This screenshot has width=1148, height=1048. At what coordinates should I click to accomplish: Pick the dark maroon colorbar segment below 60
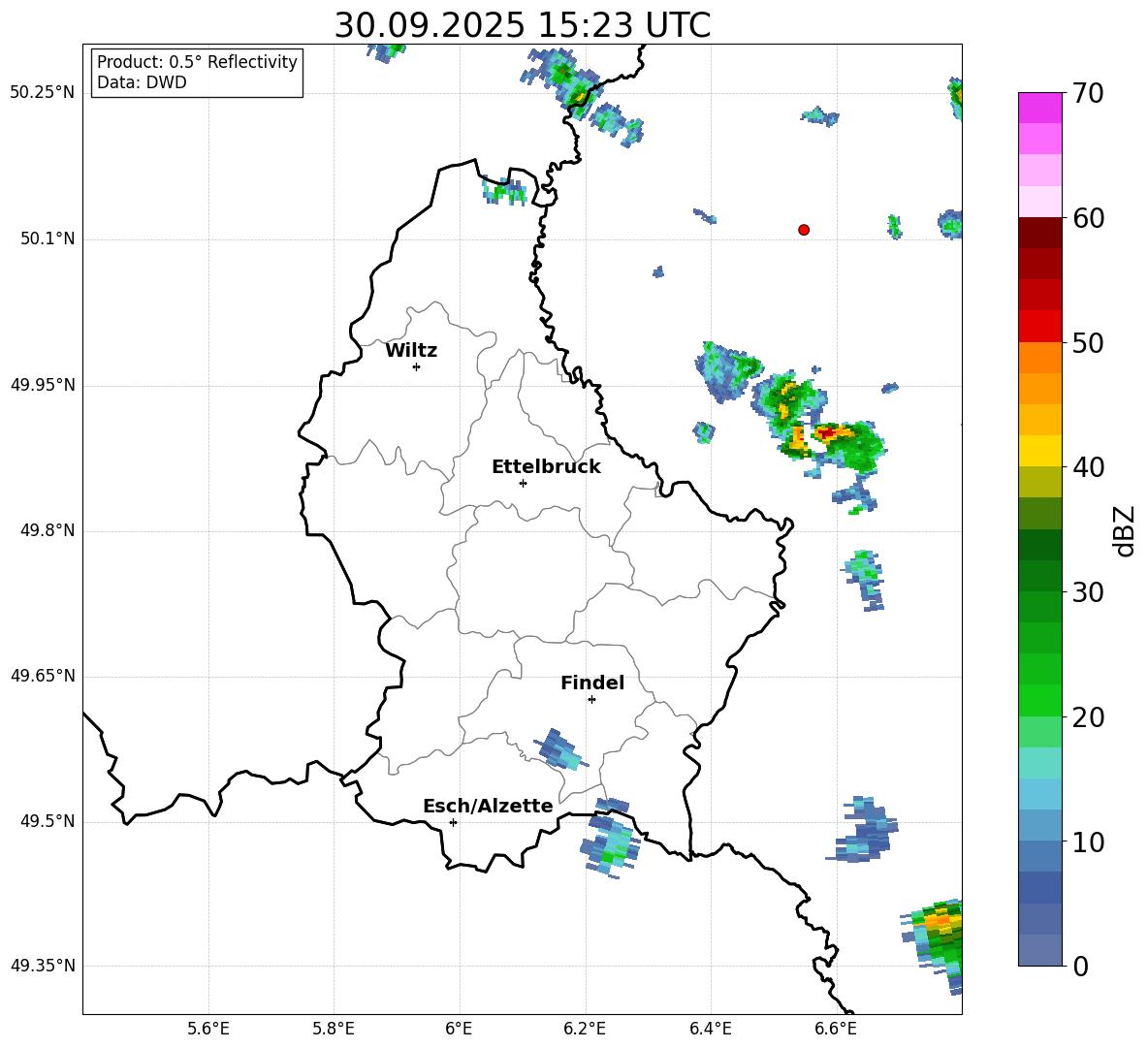pyautogui.click(x=1040, y=233)
